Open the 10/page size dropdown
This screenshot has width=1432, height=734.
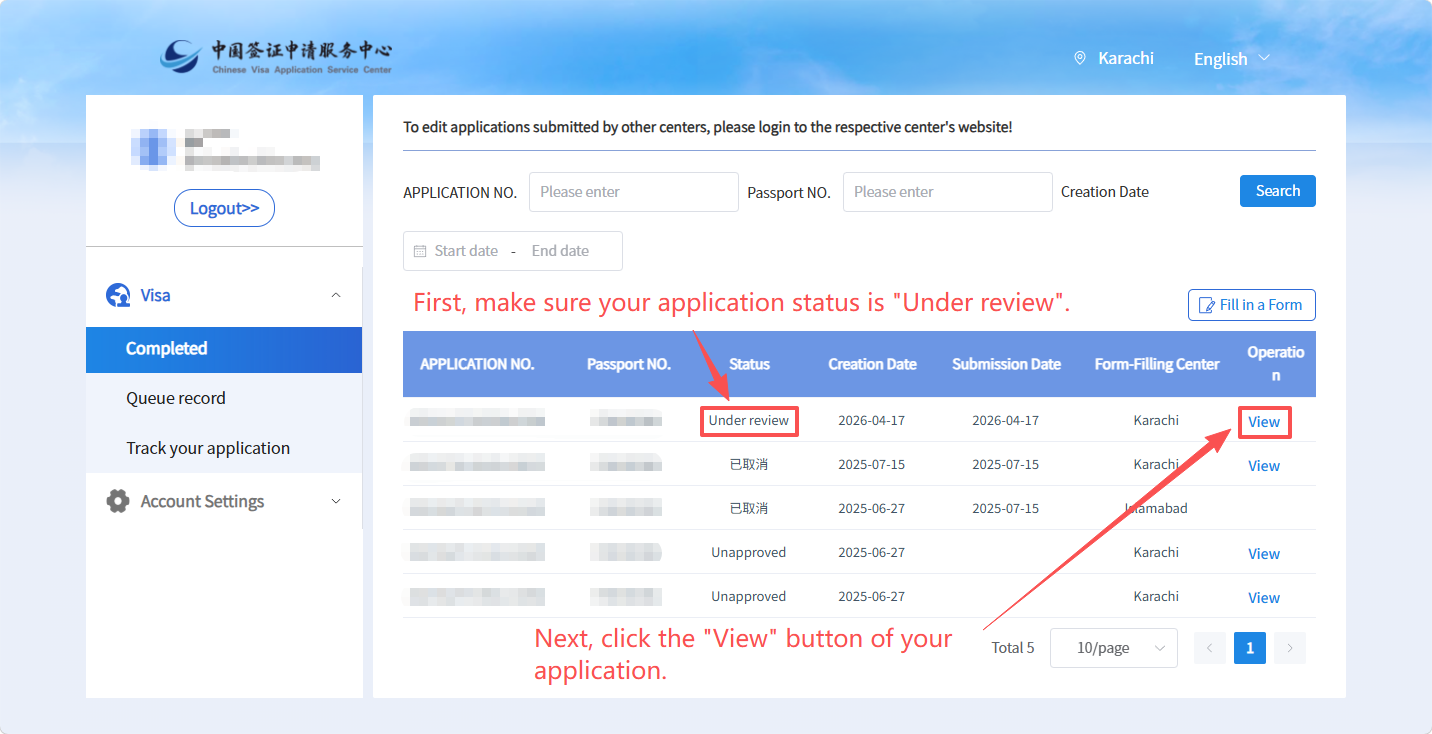click(x=1113, y=648)
